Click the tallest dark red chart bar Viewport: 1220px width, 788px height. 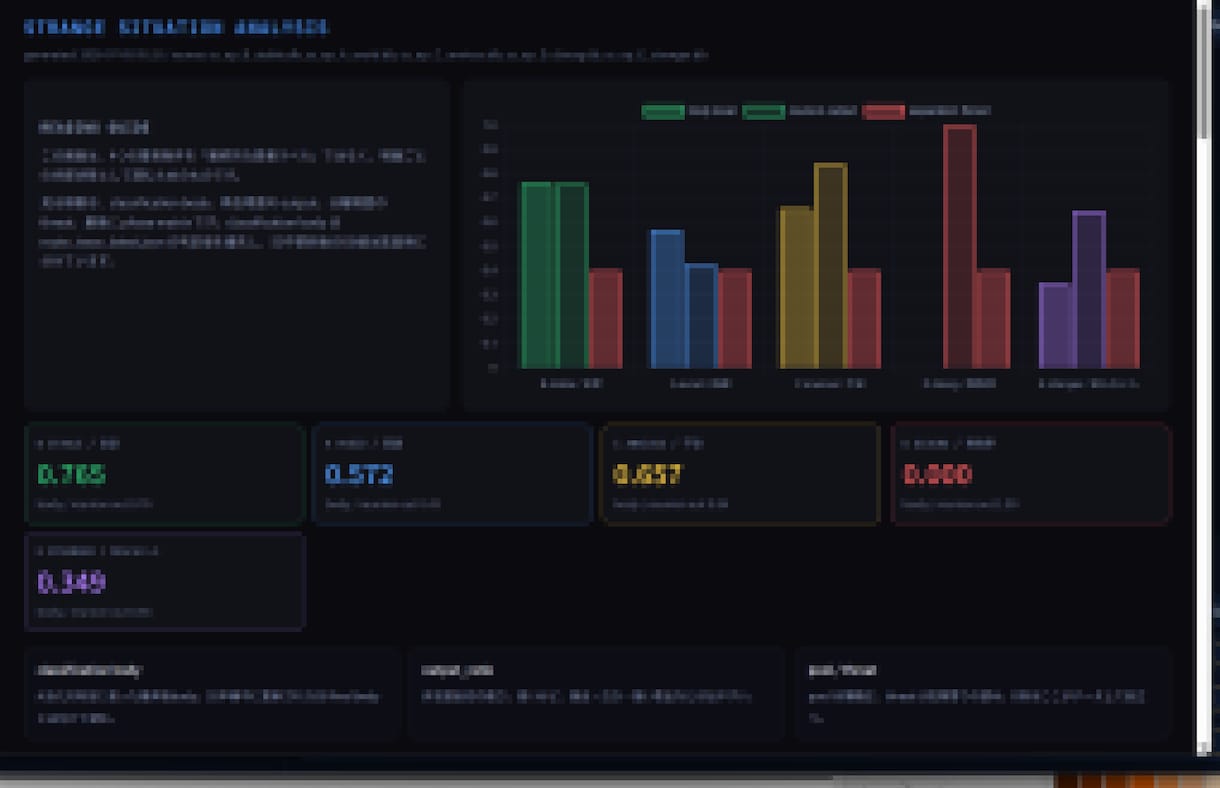click(x=959, y=246)
